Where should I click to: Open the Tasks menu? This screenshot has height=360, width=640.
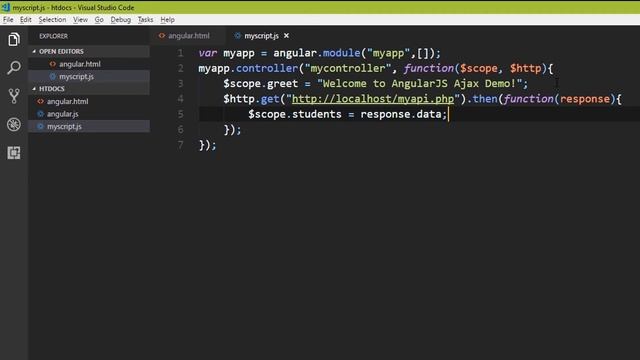(145, 20)
